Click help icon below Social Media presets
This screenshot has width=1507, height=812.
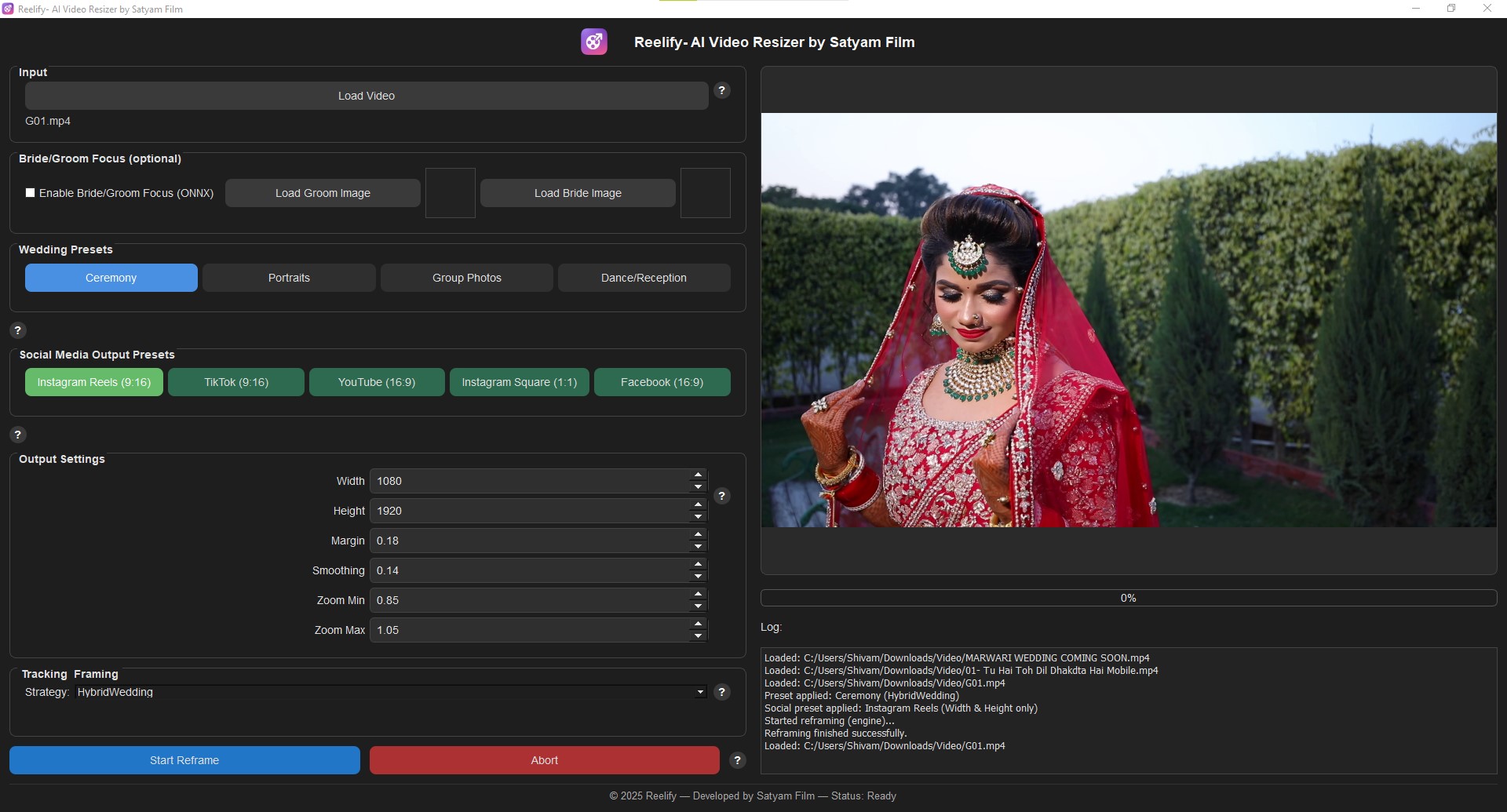[x=17, y=435]
